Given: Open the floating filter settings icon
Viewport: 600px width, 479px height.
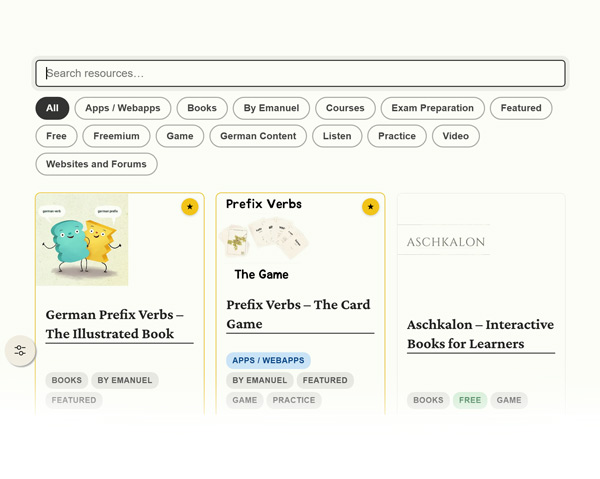Looking at the screenshot, I should pos(20,350).
